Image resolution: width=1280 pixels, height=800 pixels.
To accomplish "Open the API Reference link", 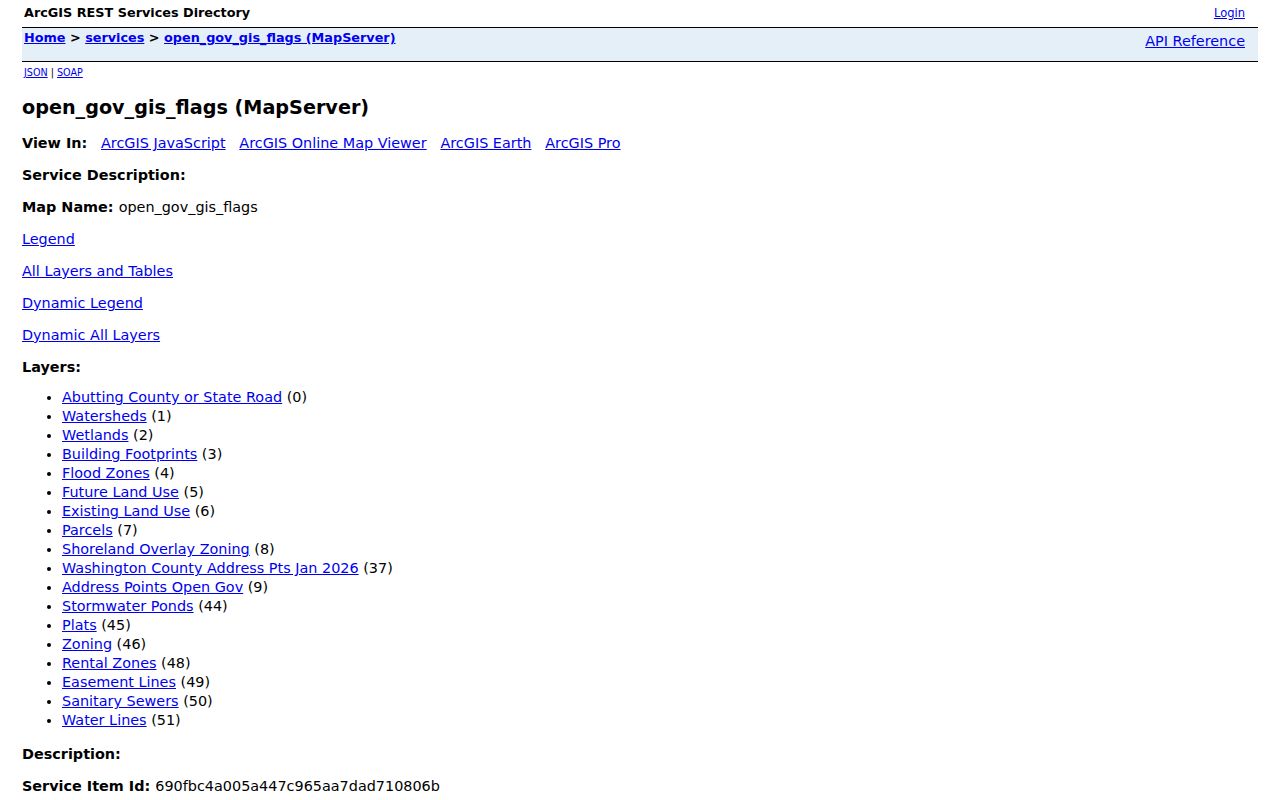I will 1195,41.
